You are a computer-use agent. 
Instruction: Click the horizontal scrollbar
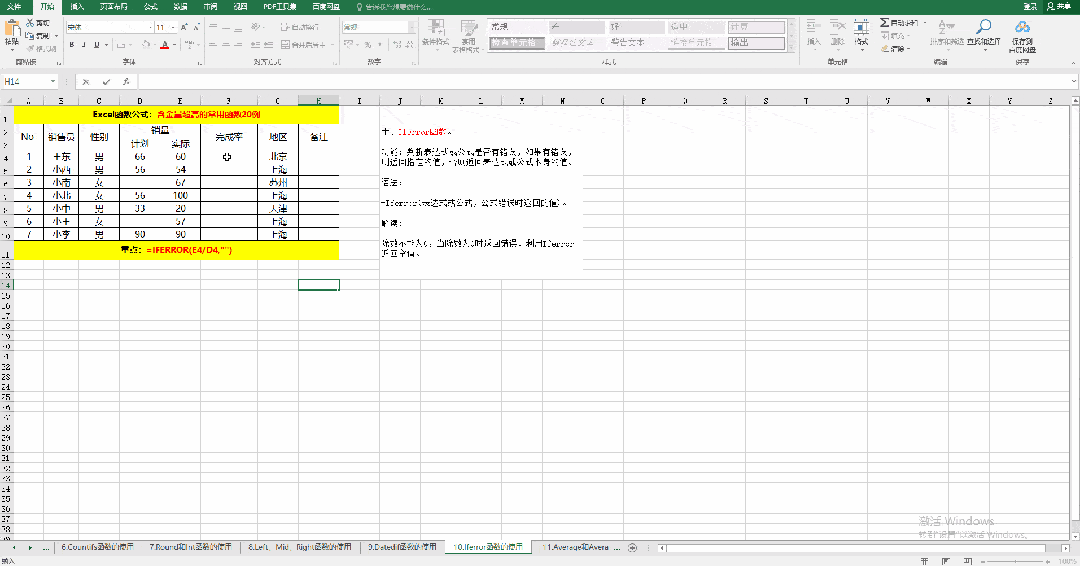point(858,548)
